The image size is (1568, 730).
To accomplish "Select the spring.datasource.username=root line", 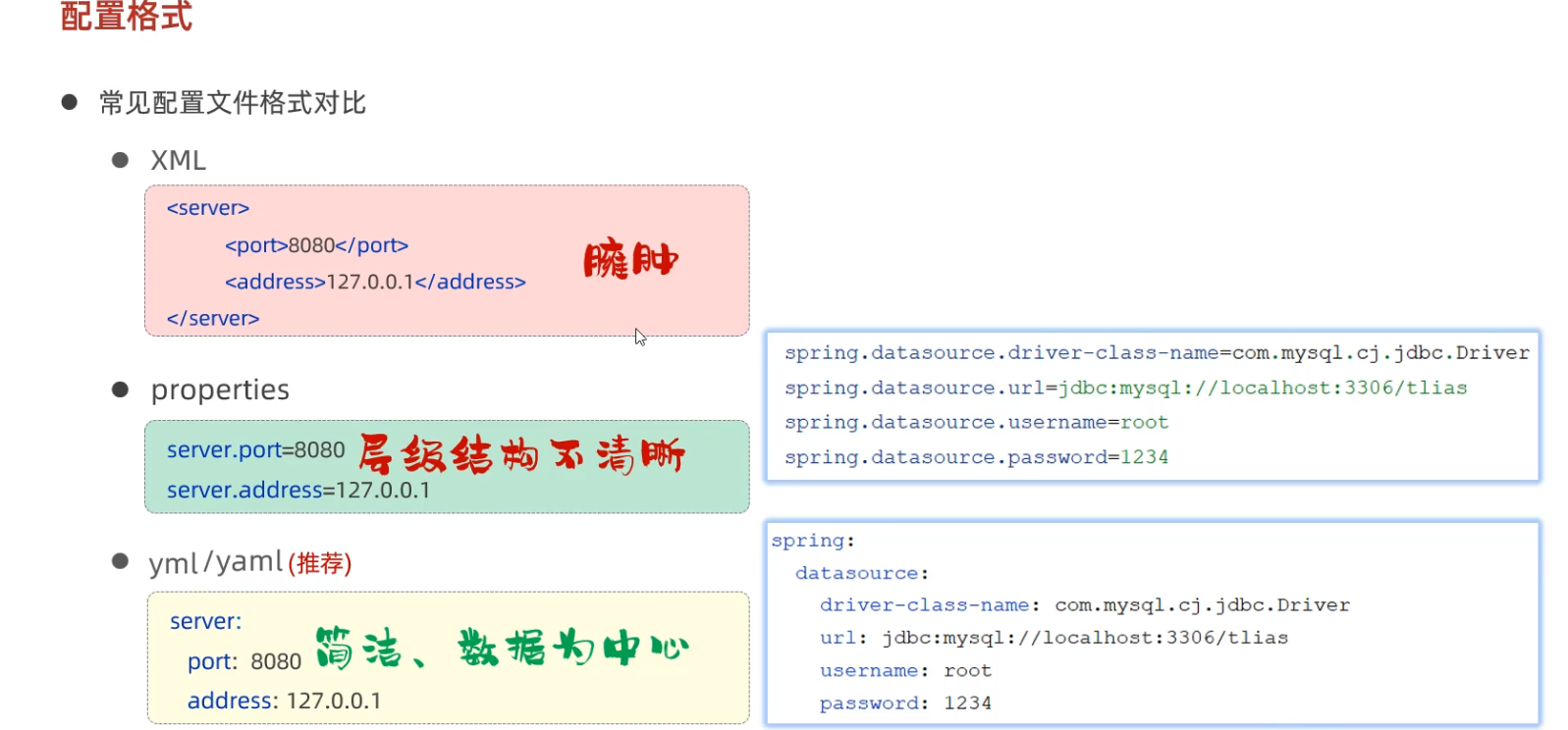I will (x=976, y=422).
